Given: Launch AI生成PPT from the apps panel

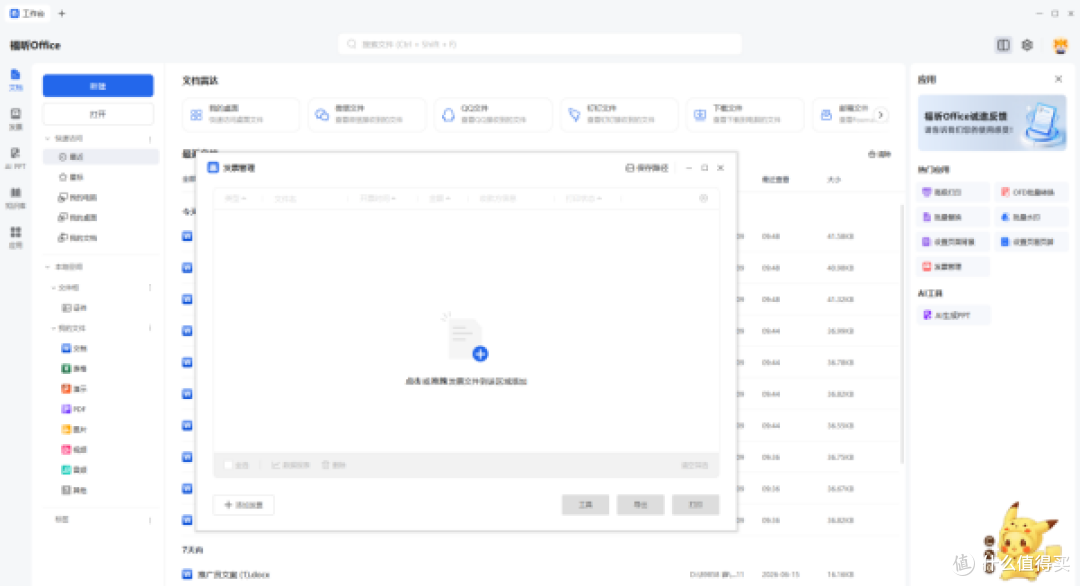Looking at the screenshot, I should click(954, 315).
